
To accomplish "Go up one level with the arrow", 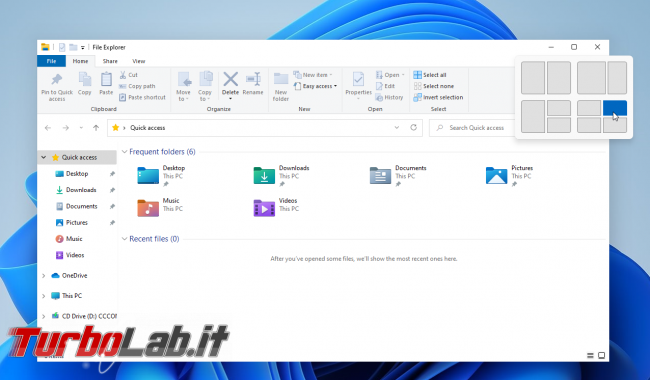I will pyautogui.click(x=96, y=128).
